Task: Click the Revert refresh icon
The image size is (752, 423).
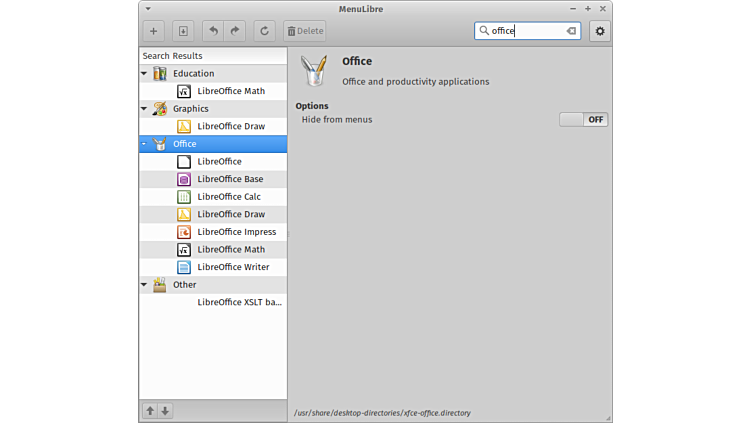Action: point(264,31)
